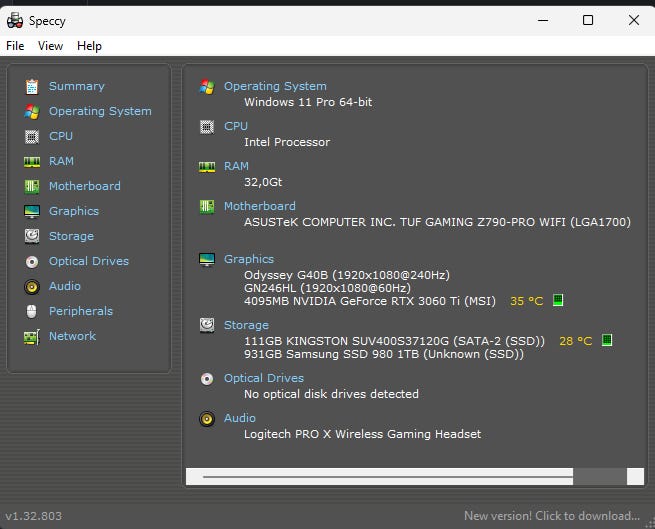This screenshot has height=529, width=655.
Task: Open the Audio heading link in summary
Action: [x=239, y=418]
